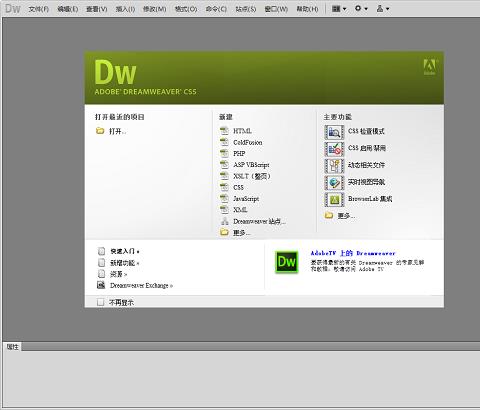The width and height of the screenshot is (480, 410).
Task: Click the folder icon next to 打开...
Action: [x=100, y=131]
